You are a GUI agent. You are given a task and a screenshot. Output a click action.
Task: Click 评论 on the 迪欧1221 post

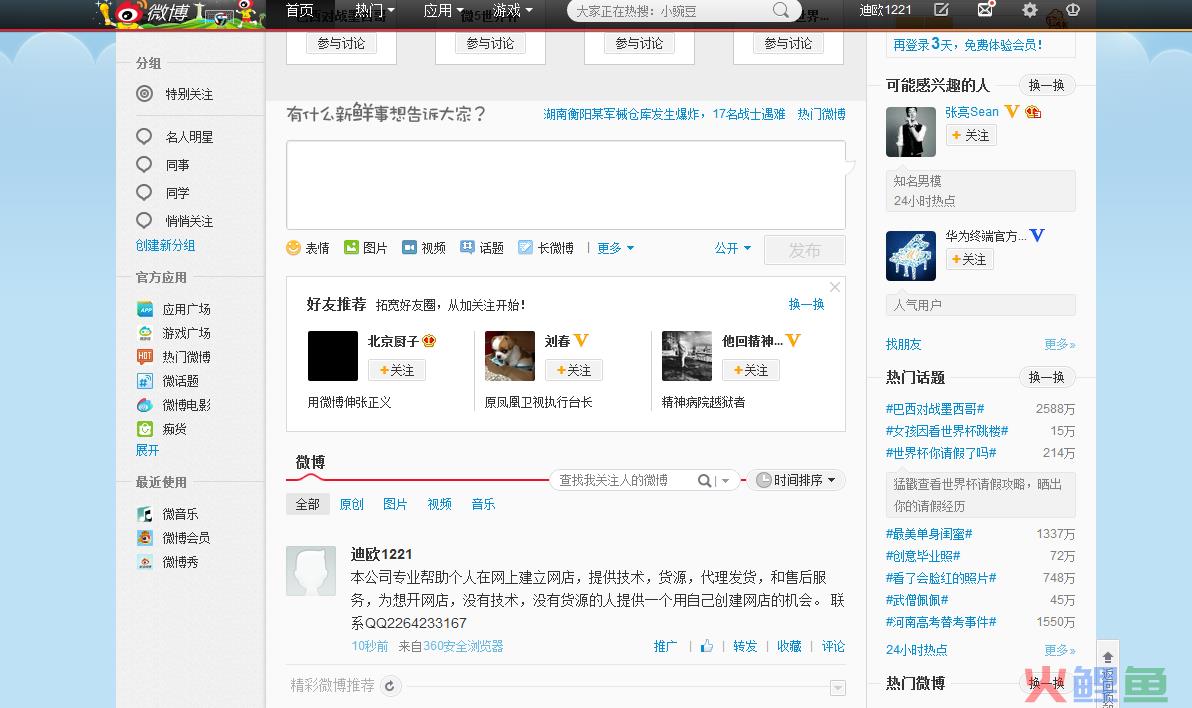(x=833, y=646)
